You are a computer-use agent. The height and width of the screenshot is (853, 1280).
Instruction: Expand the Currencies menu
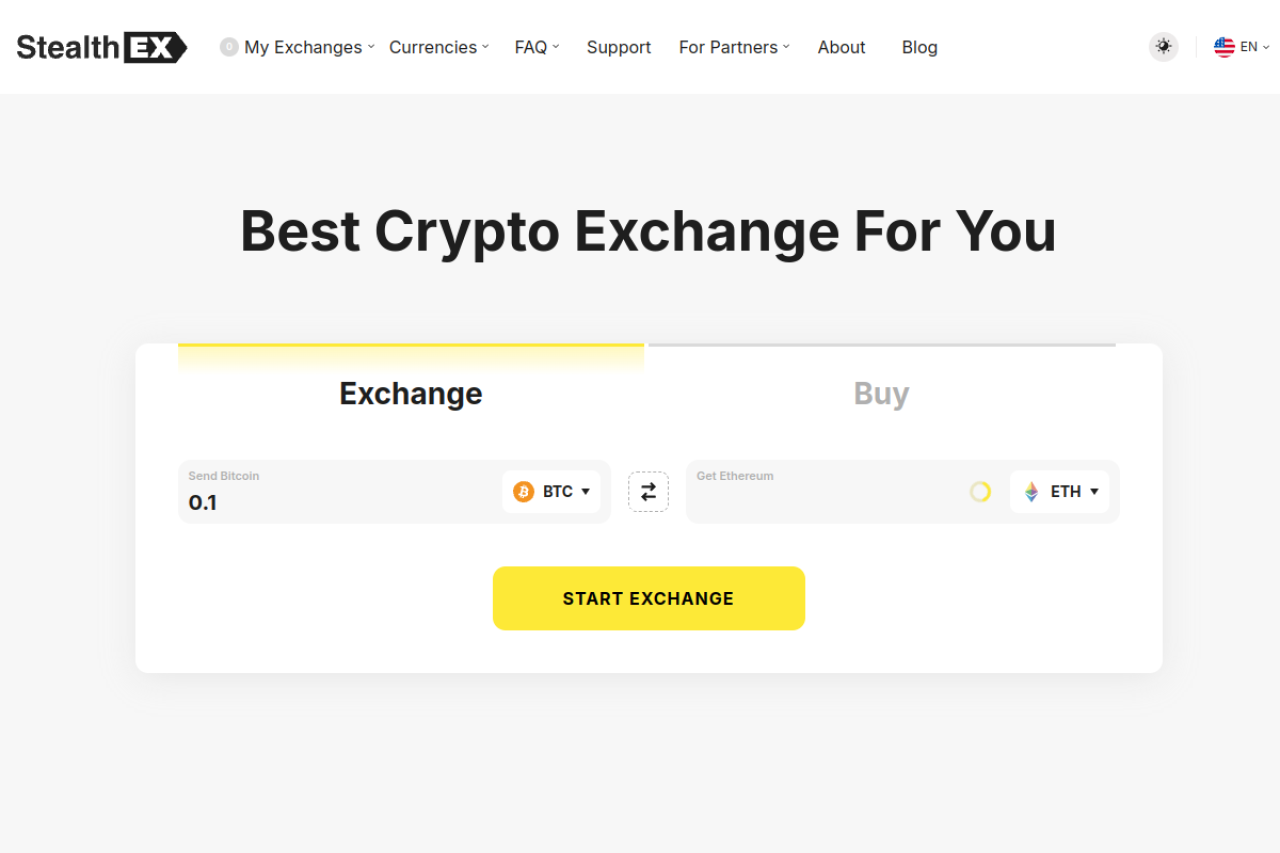tap(439, 47)
